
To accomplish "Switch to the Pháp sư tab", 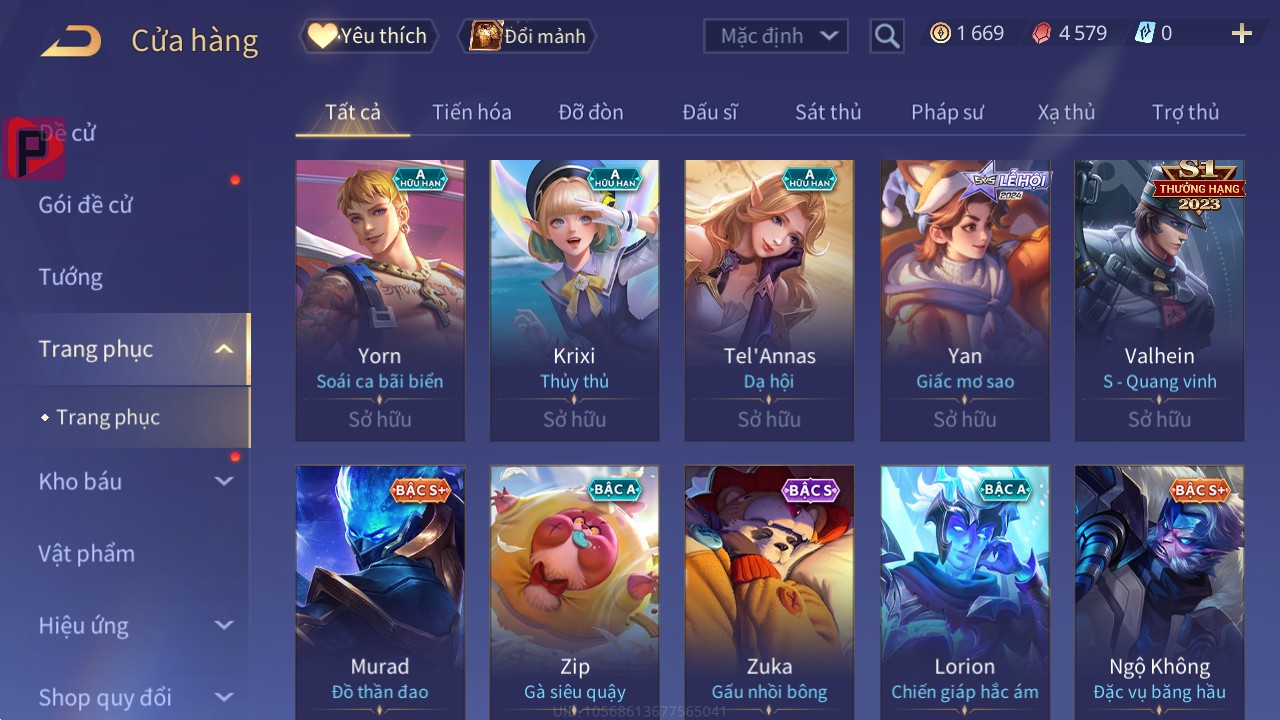I will (x=947, y=112).
